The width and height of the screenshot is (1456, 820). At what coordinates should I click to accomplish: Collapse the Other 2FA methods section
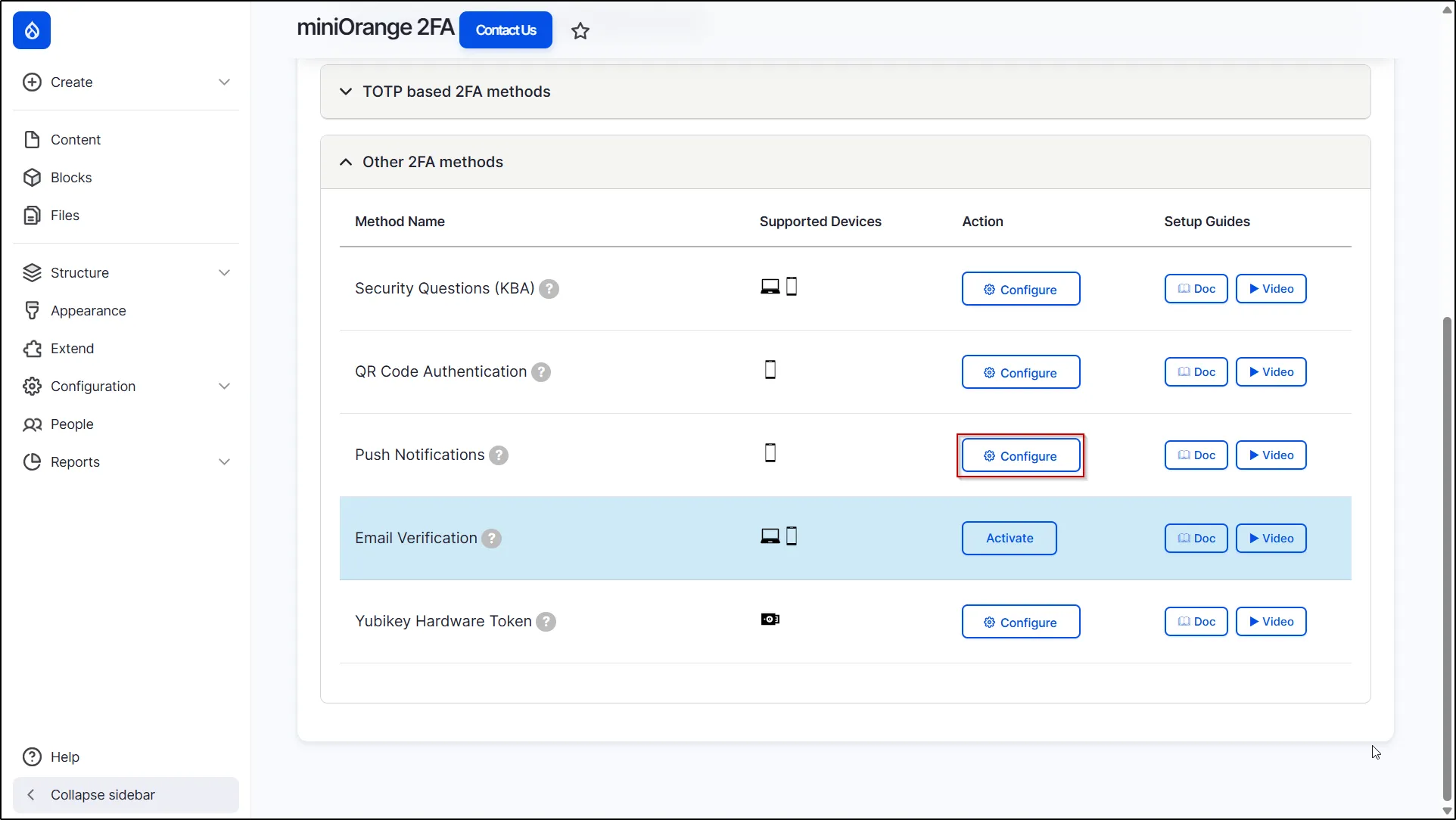(x=845, y=162)
